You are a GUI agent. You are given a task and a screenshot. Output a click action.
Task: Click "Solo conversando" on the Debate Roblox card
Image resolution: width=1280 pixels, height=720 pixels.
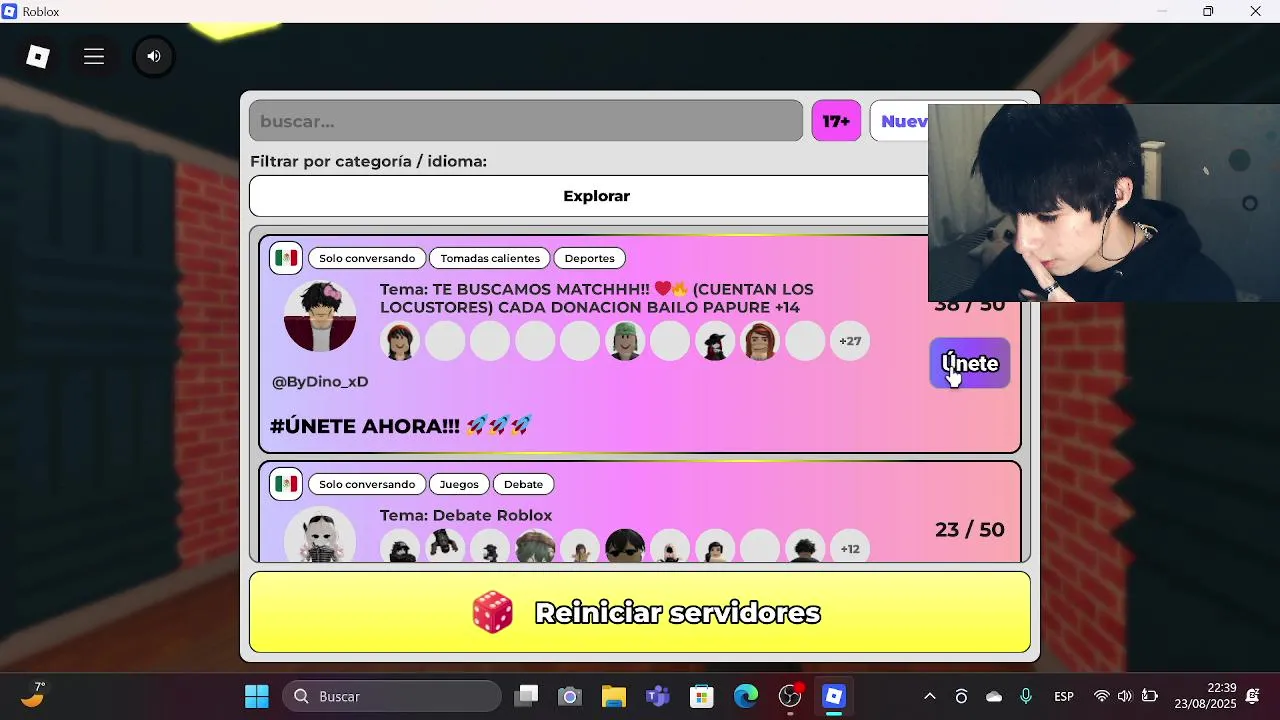point(367,484)
